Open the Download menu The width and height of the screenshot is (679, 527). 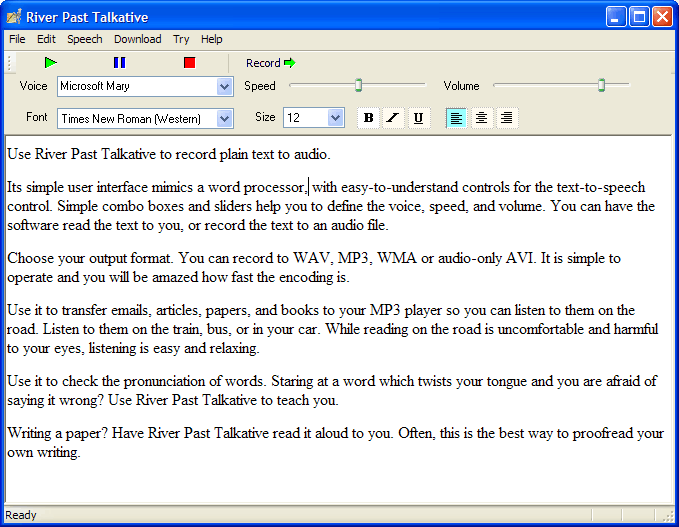138,39
